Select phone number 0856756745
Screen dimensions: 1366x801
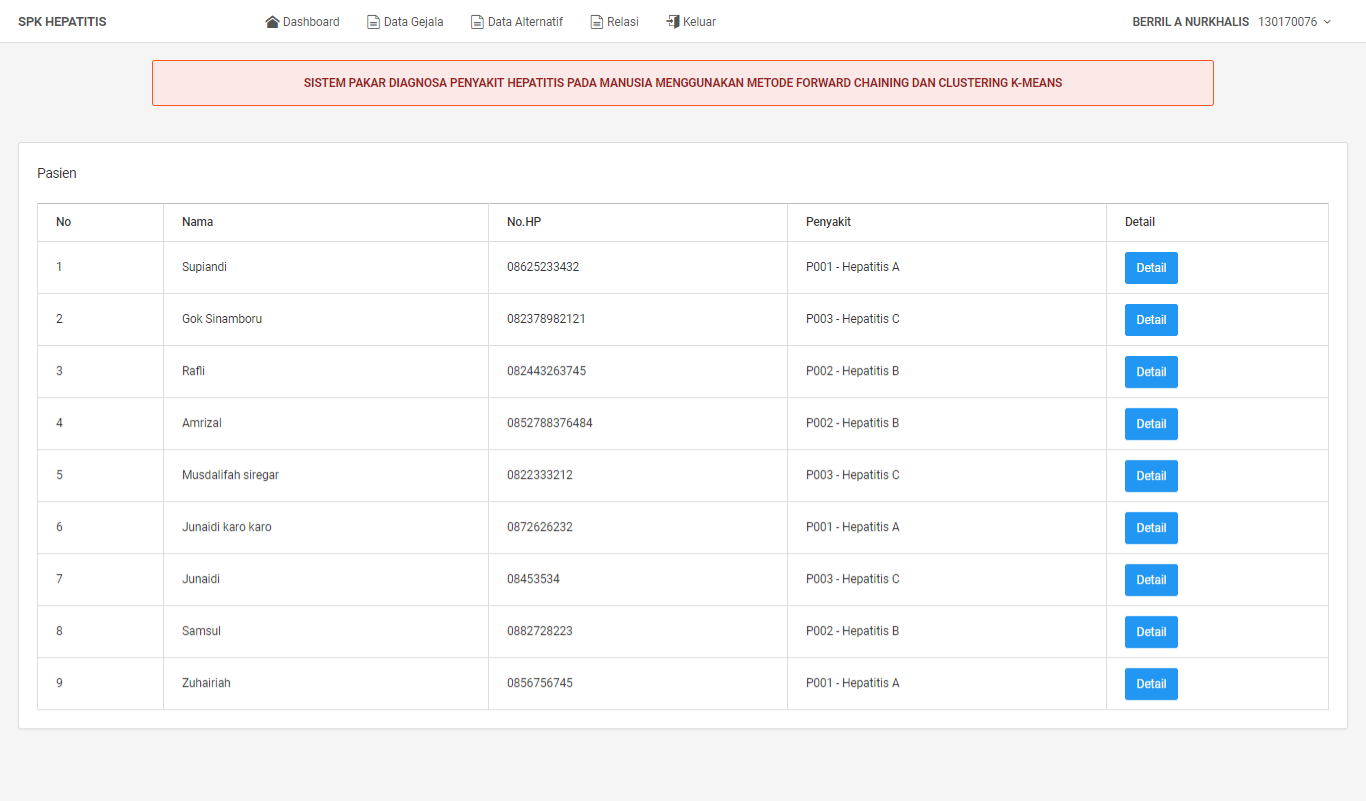tap(540, 683)
